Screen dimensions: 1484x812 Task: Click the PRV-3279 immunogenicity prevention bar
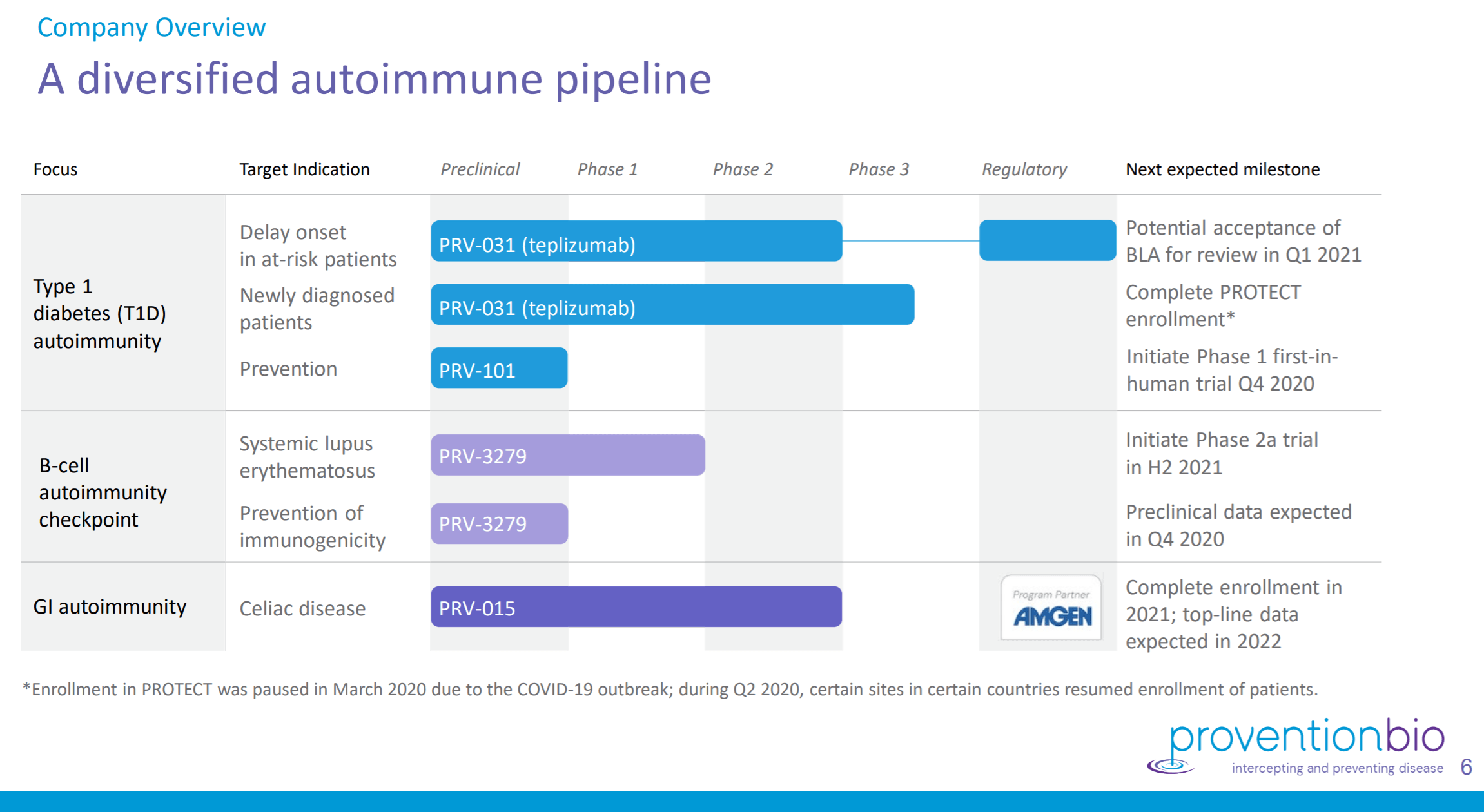pyautogui.click(x=499, y=523)
